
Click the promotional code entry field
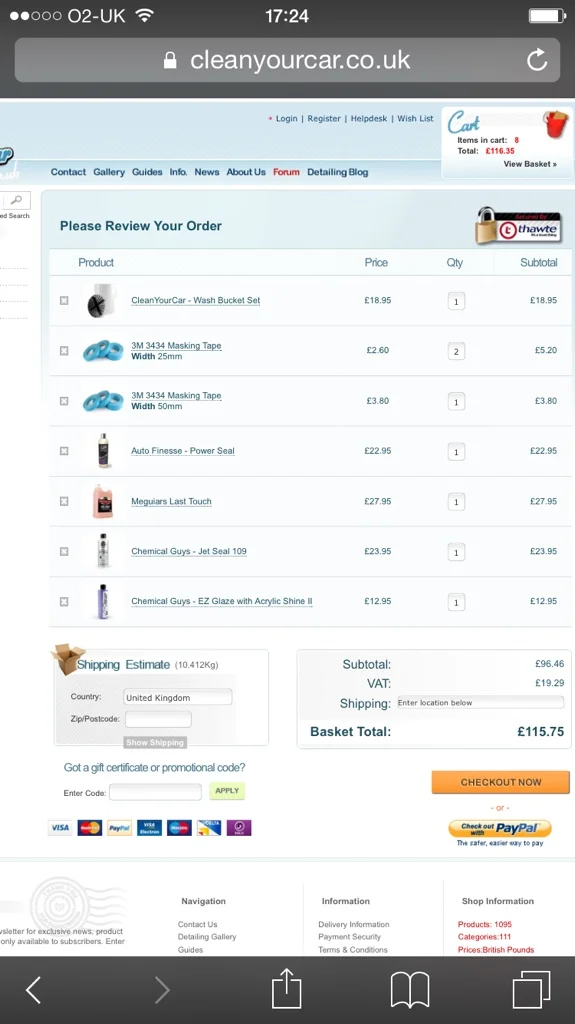point(156,792)
